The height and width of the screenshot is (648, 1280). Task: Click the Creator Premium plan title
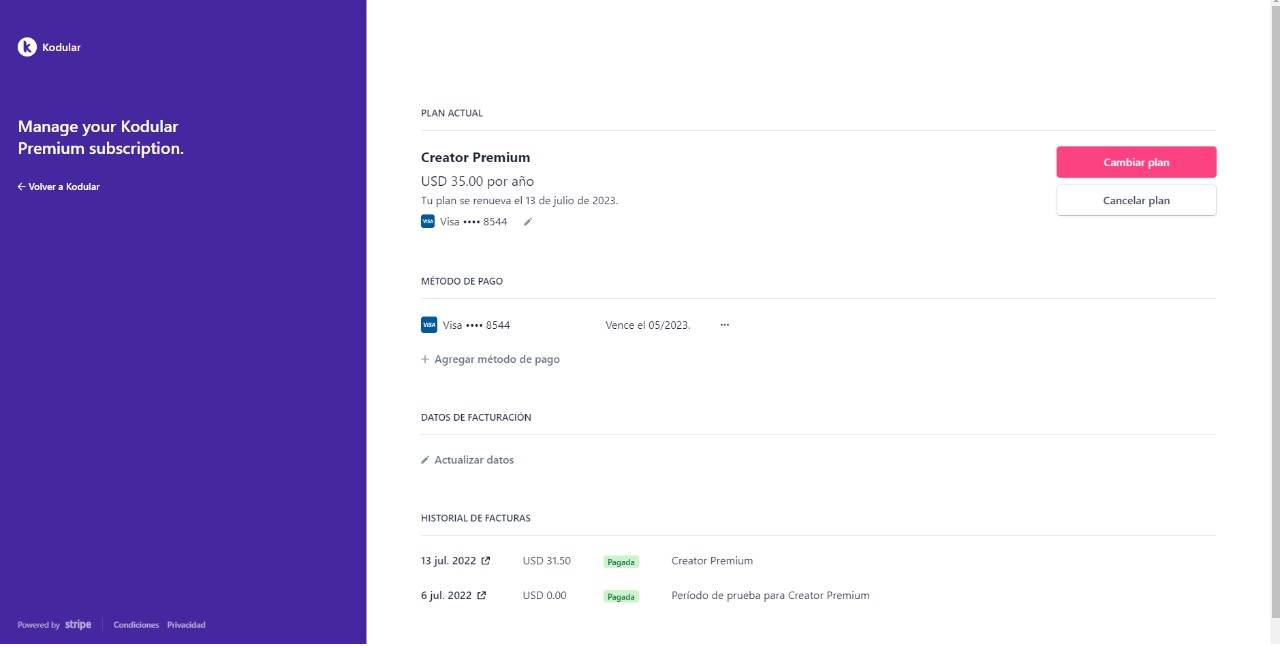tap(476, 157)
